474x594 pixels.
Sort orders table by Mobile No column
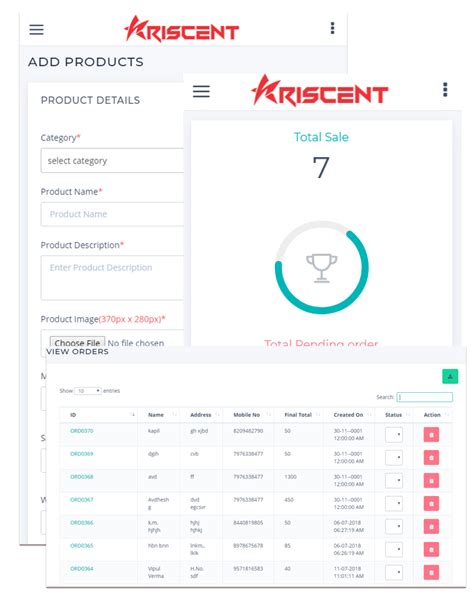click(x=248, y=415)
